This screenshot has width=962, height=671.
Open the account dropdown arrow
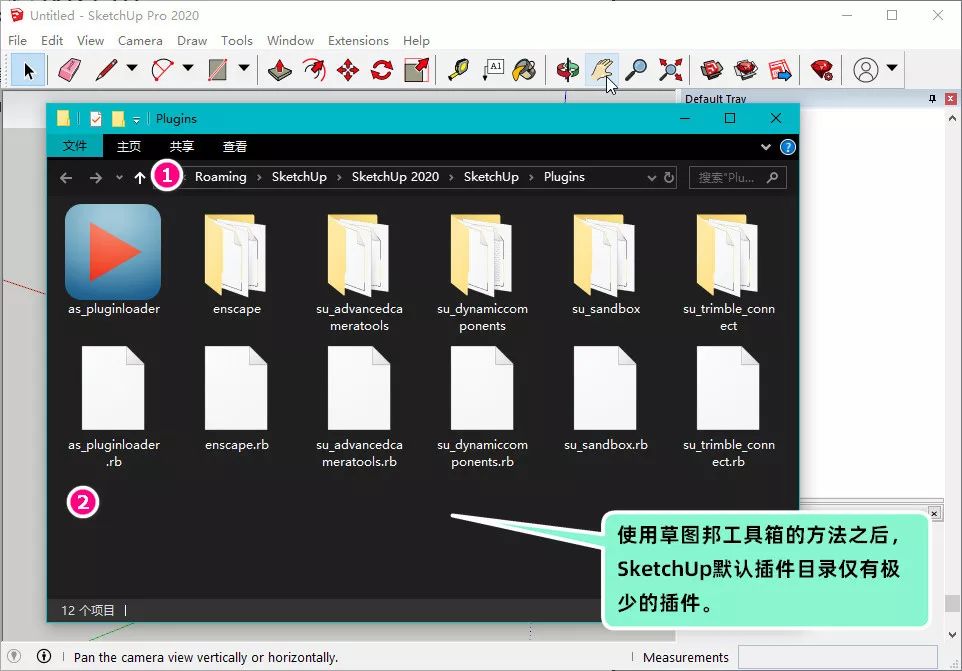pyautogui.click(x=892, y=67)
